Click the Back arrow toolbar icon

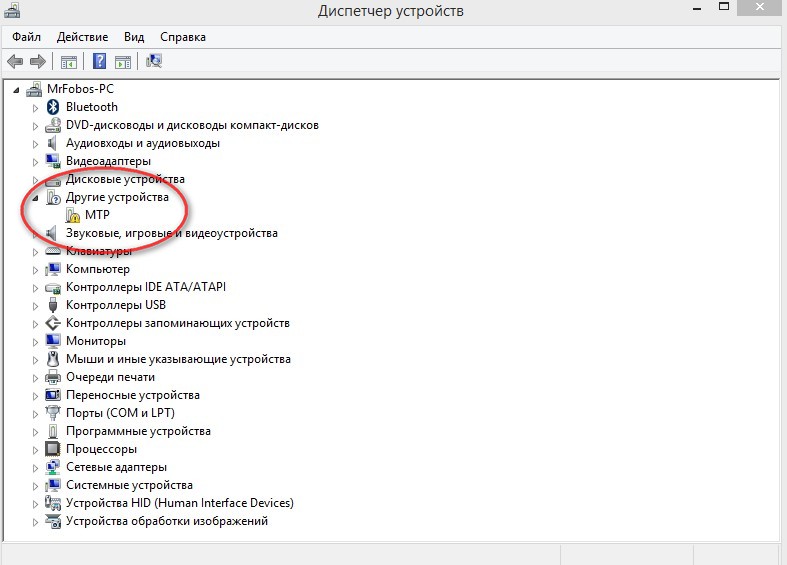(15, 62)
